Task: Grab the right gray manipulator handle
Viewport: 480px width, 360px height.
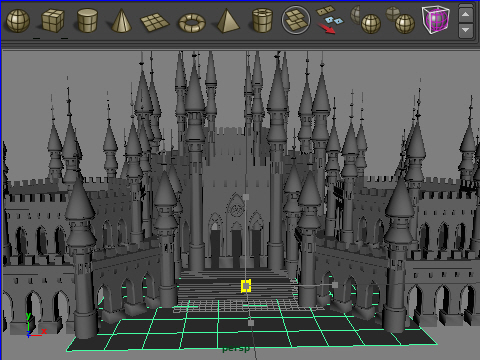Action: 335,285
